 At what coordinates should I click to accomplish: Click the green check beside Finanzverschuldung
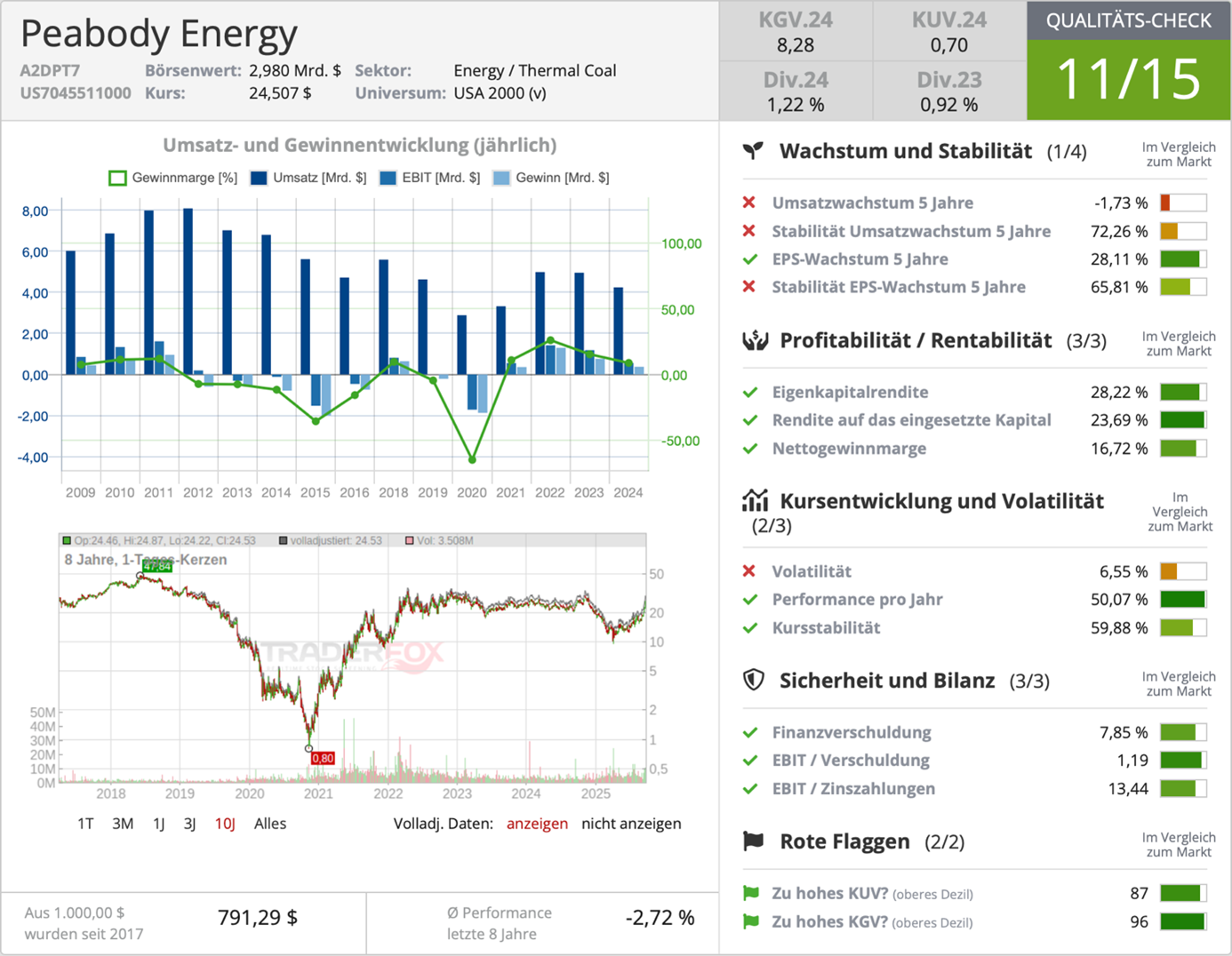click(750, 733)
